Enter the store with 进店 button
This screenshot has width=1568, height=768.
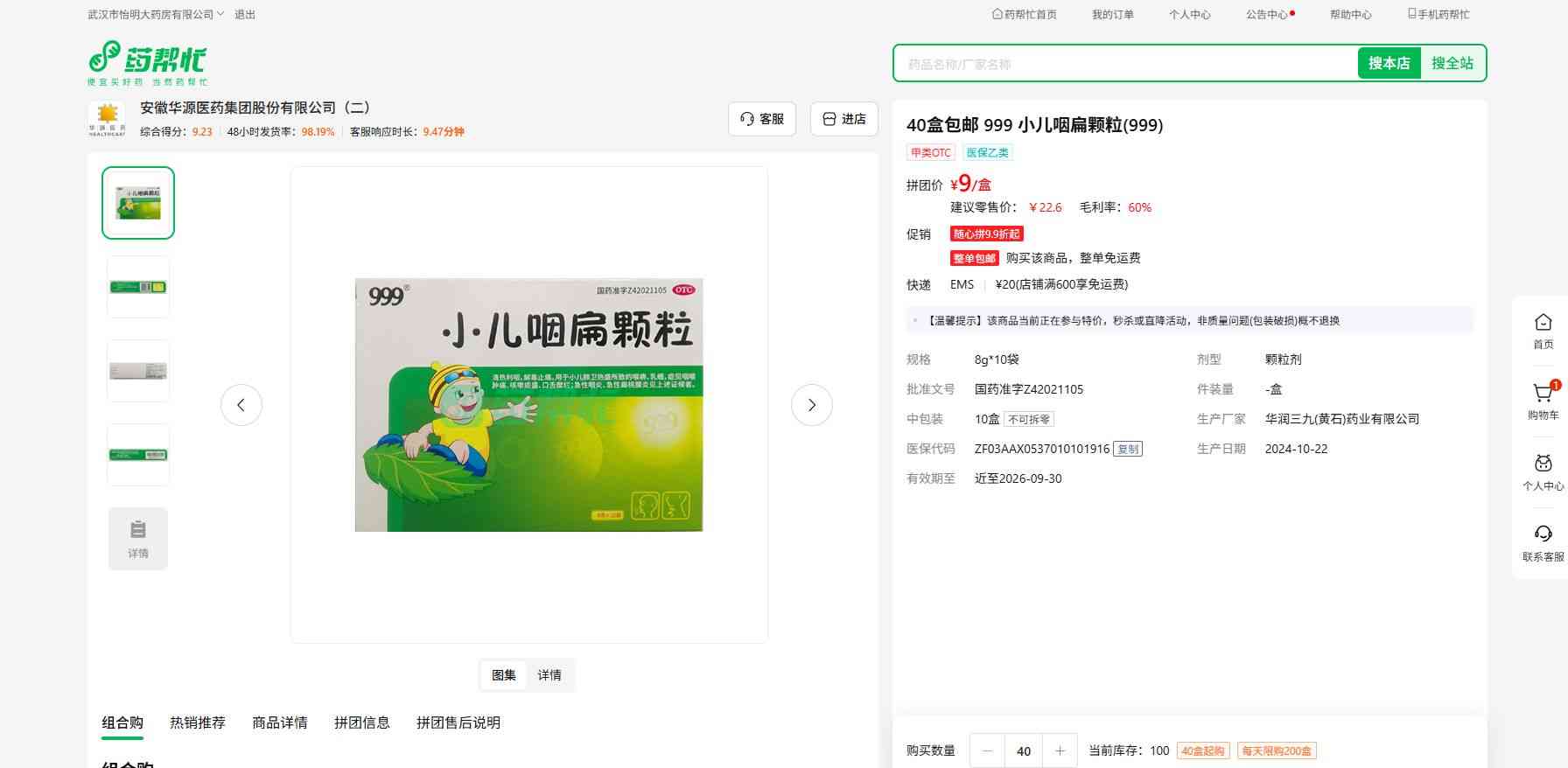[844, 119]
